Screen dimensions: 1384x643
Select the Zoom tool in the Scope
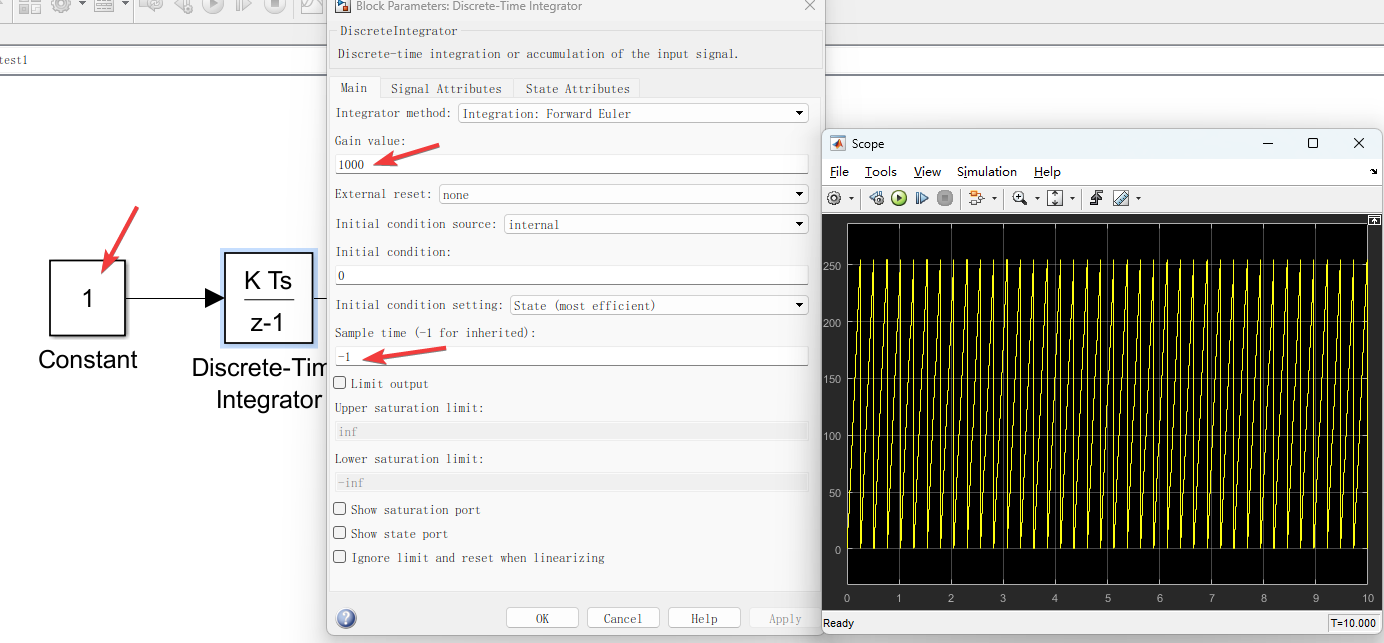[x=1020, y=198]
